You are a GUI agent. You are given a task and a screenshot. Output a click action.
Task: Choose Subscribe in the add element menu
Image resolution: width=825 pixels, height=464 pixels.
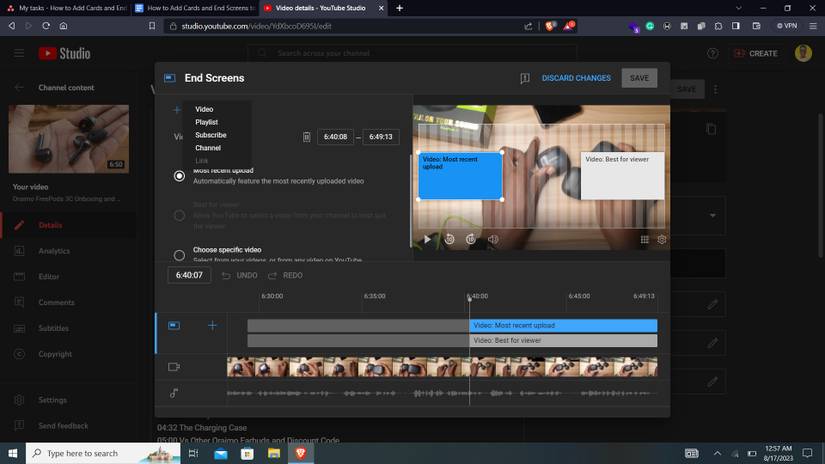pos(210,135)
